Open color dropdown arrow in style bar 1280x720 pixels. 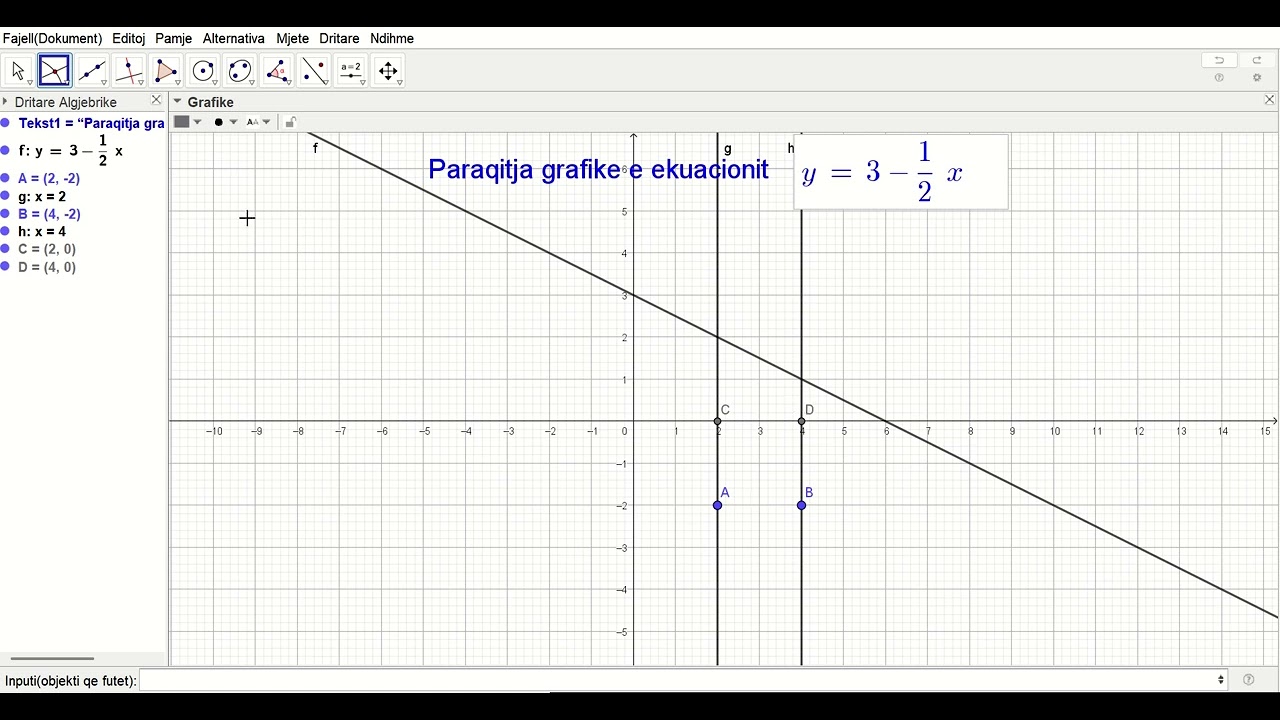pos(197,122)
